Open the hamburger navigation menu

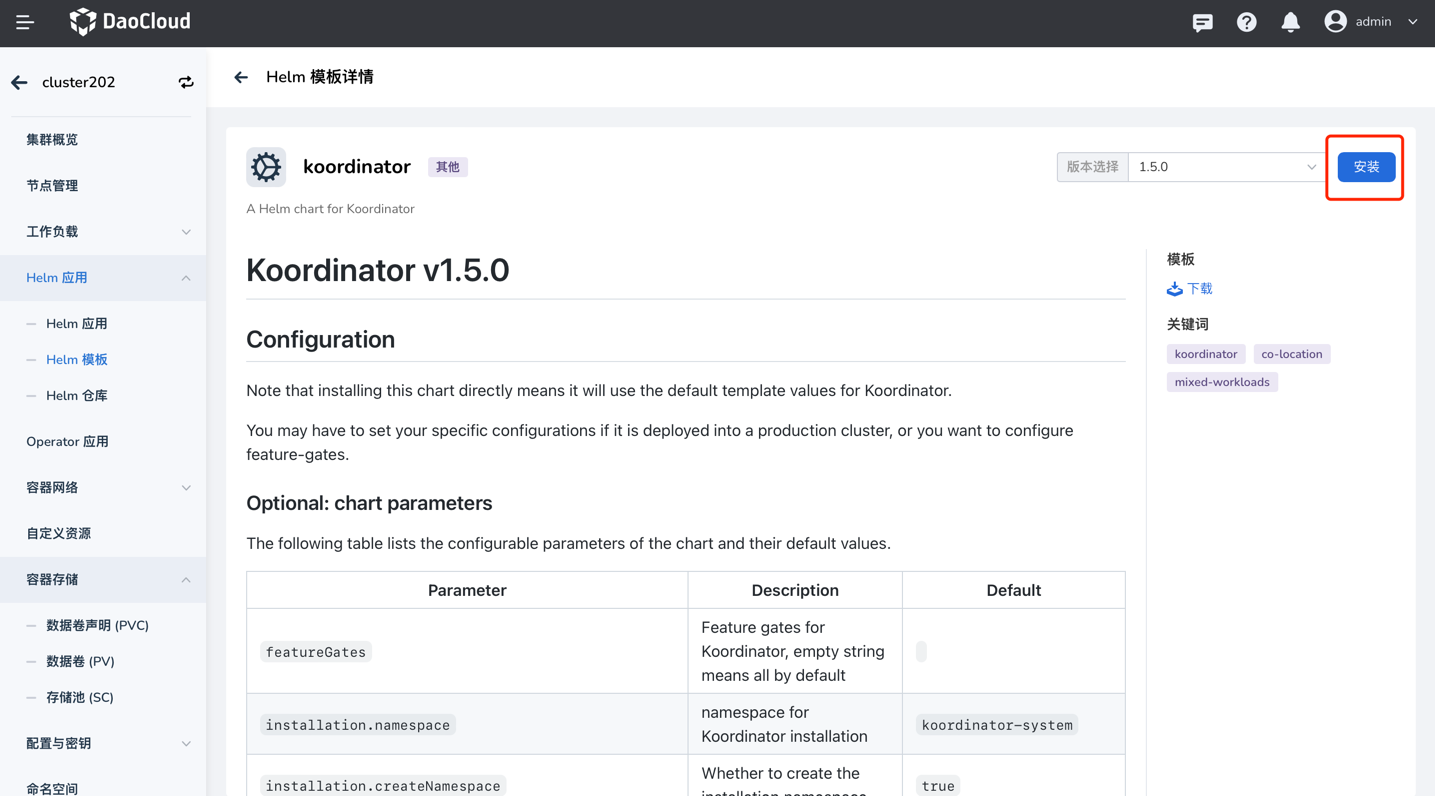pos(25,22)
